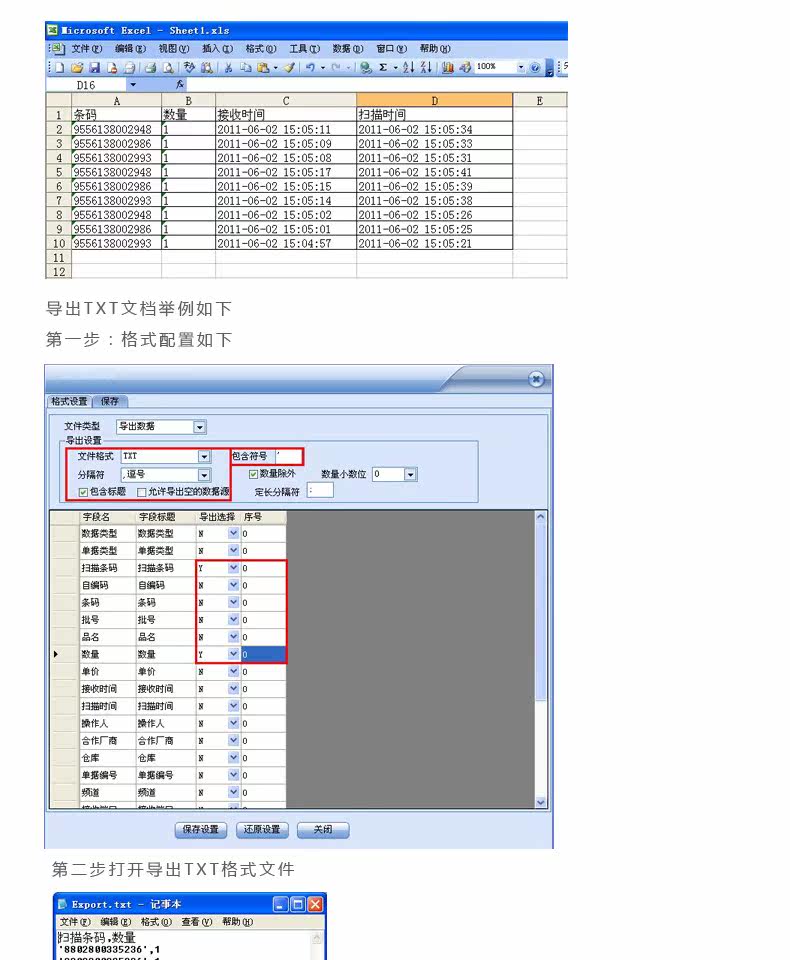Screen dimensions: 790x960
Task: Open the 分隔符 逗号 dropdown
Action: click(204, 474)
